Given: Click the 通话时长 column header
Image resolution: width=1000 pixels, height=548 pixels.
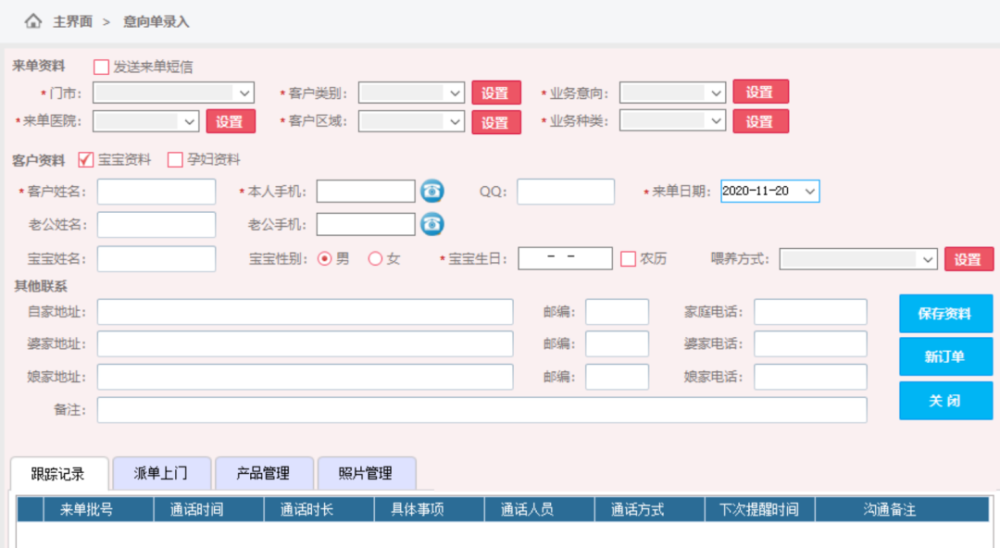Looking at the screenshot, I should pyautogui.click(x=319, y=510).
